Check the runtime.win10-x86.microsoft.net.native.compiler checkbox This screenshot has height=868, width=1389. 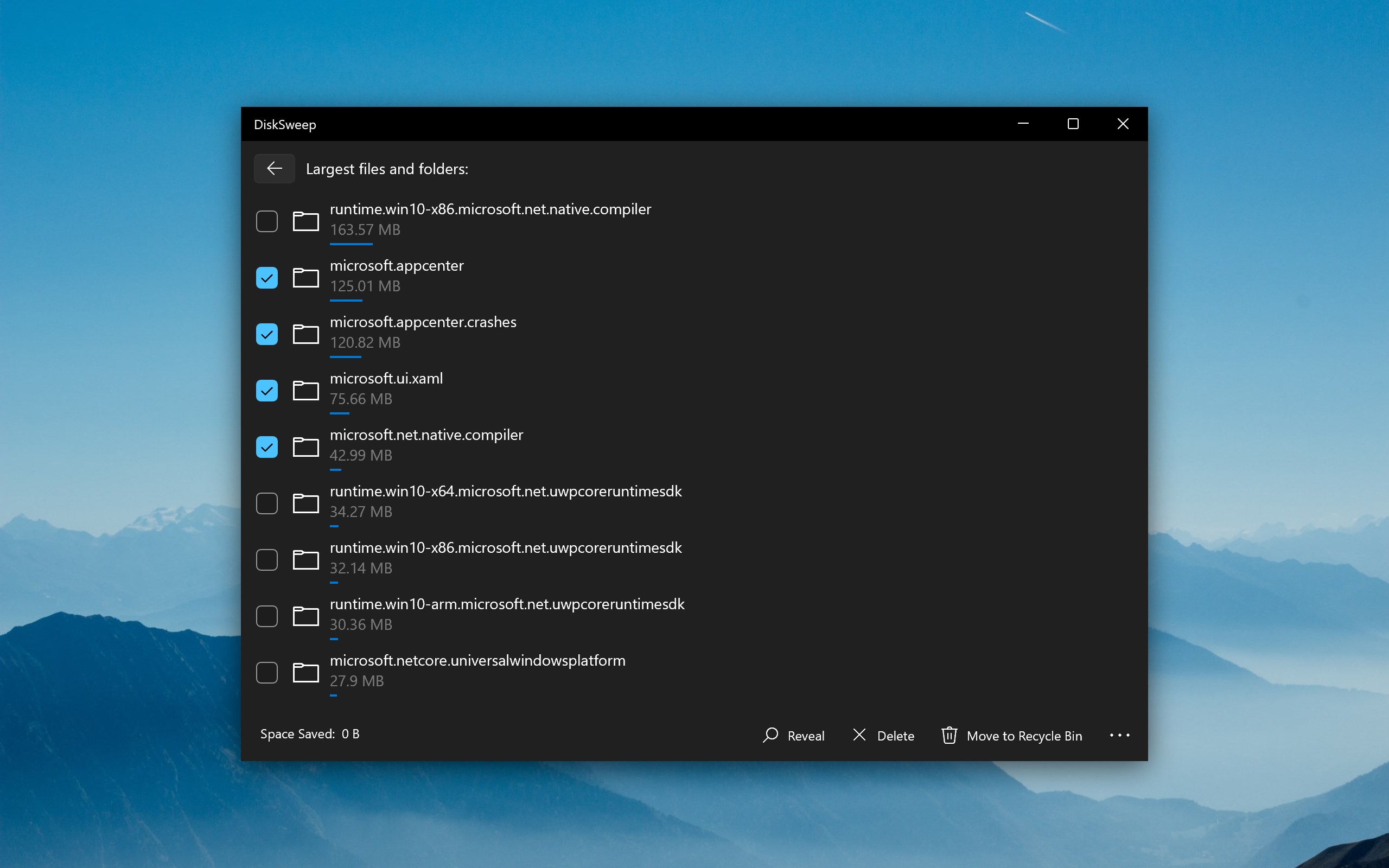[267, 221]
